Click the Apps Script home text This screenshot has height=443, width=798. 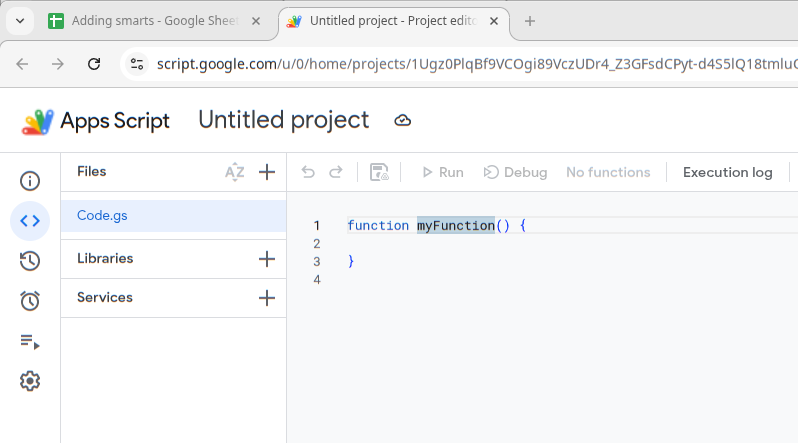tap(115, 121)
